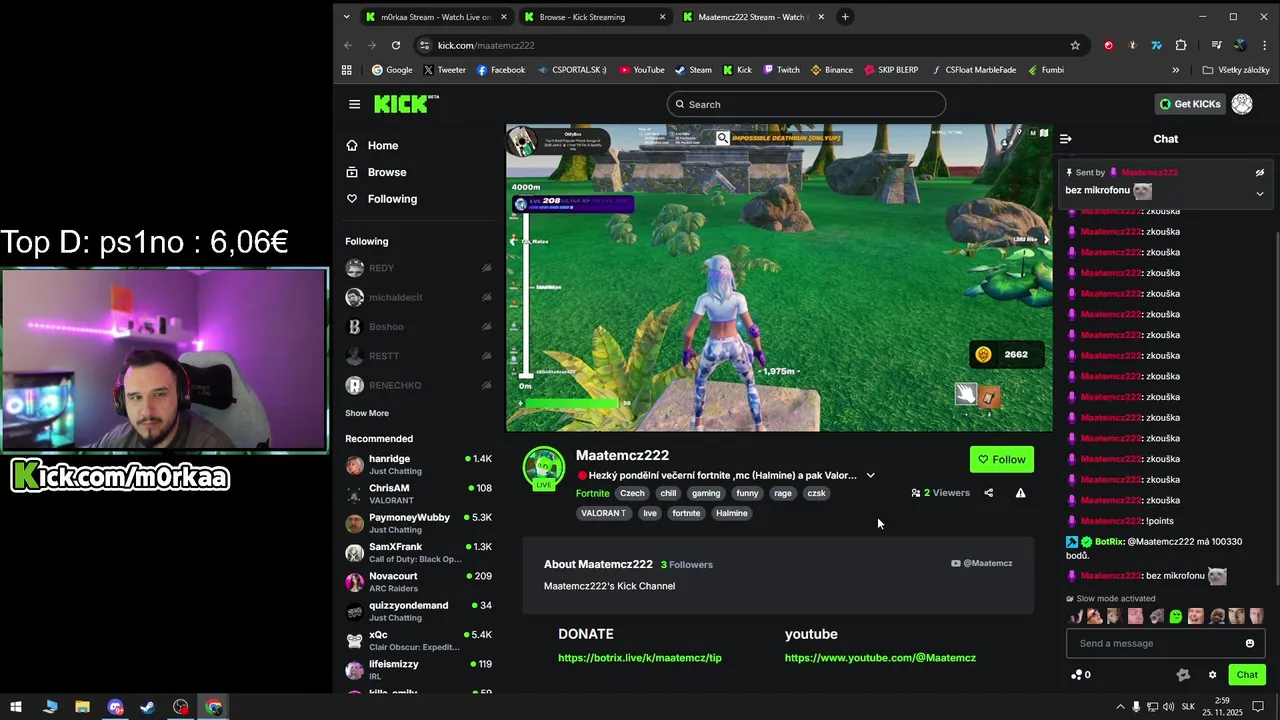Screen dimensions: 1280x720
Task: Open CSFloat MarbleFade bookmark
Action: pos(973,70)
